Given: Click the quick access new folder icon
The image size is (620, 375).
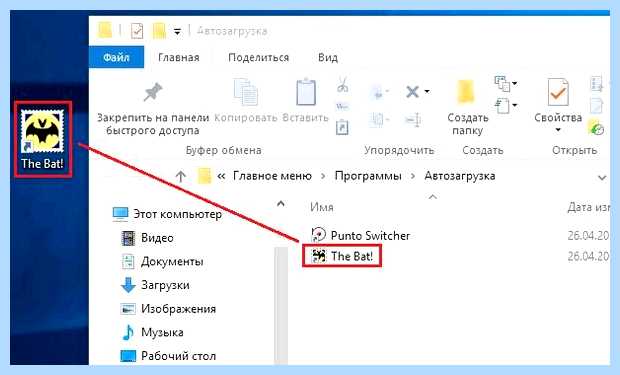Looking at the screenshot, I should pos(159,31).
